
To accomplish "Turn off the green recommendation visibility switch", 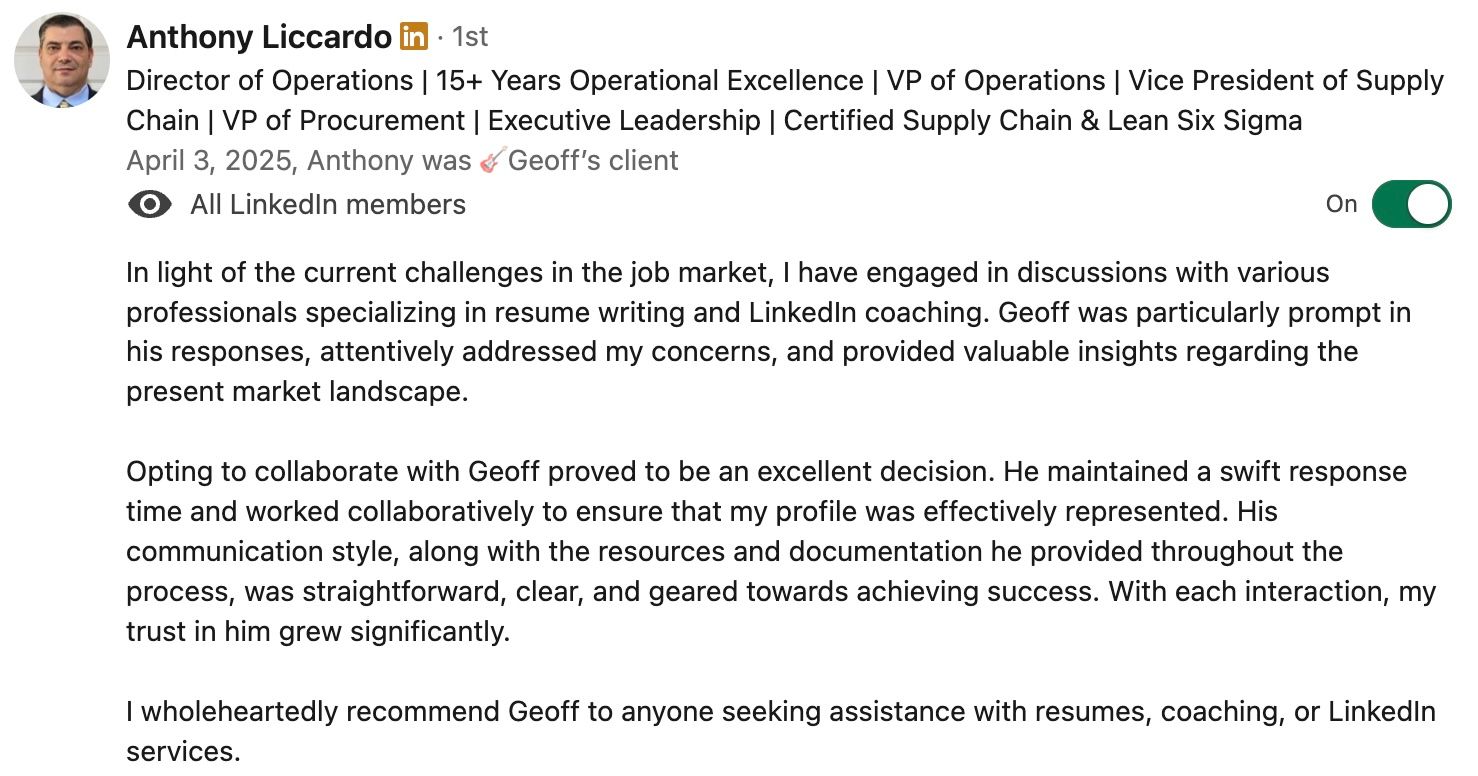I will tap(1410, 204).
